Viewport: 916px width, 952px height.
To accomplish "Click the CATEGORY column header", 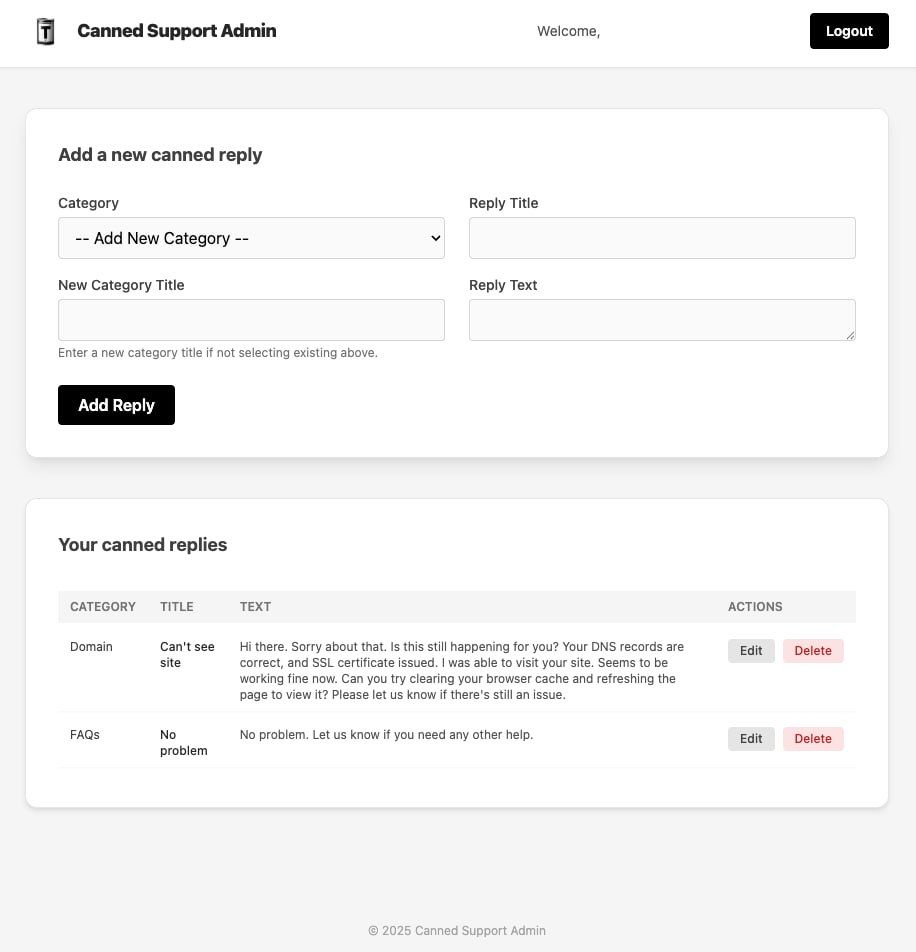I will [x=103, y=607].
